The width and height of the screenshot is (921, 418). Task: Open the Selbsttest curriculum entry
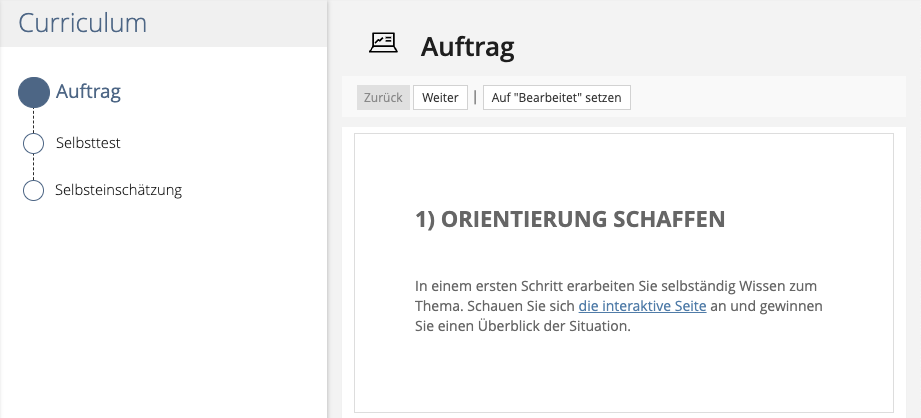click(x=88, y=143)
